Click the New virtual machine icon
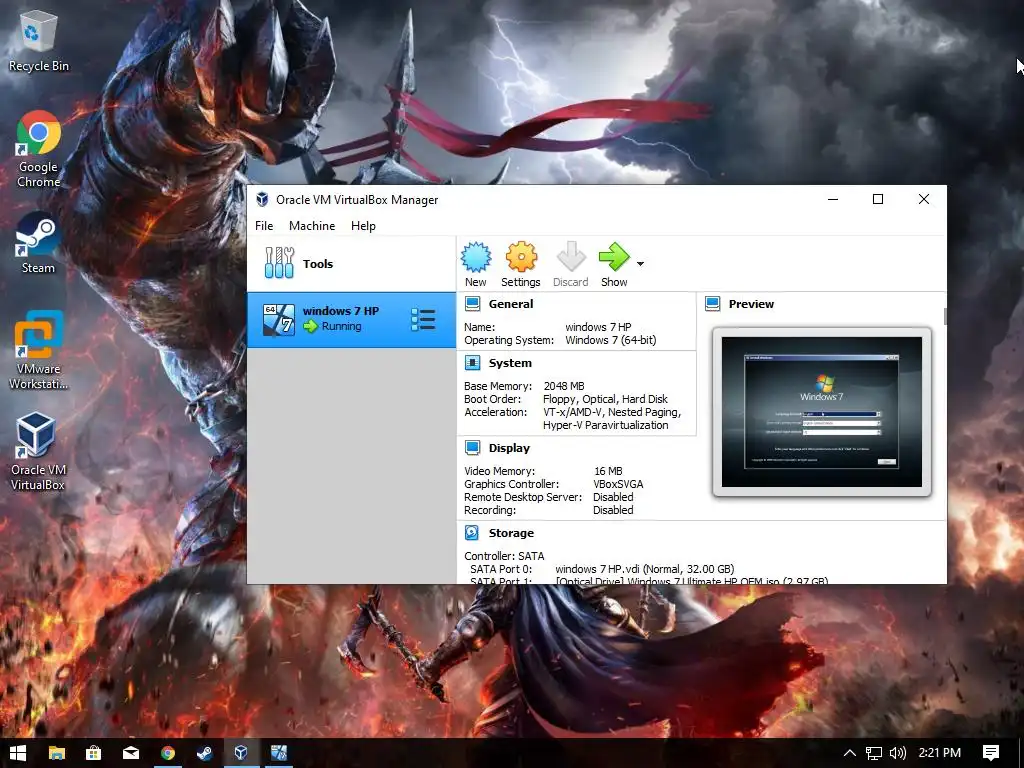 pos(476,257)
